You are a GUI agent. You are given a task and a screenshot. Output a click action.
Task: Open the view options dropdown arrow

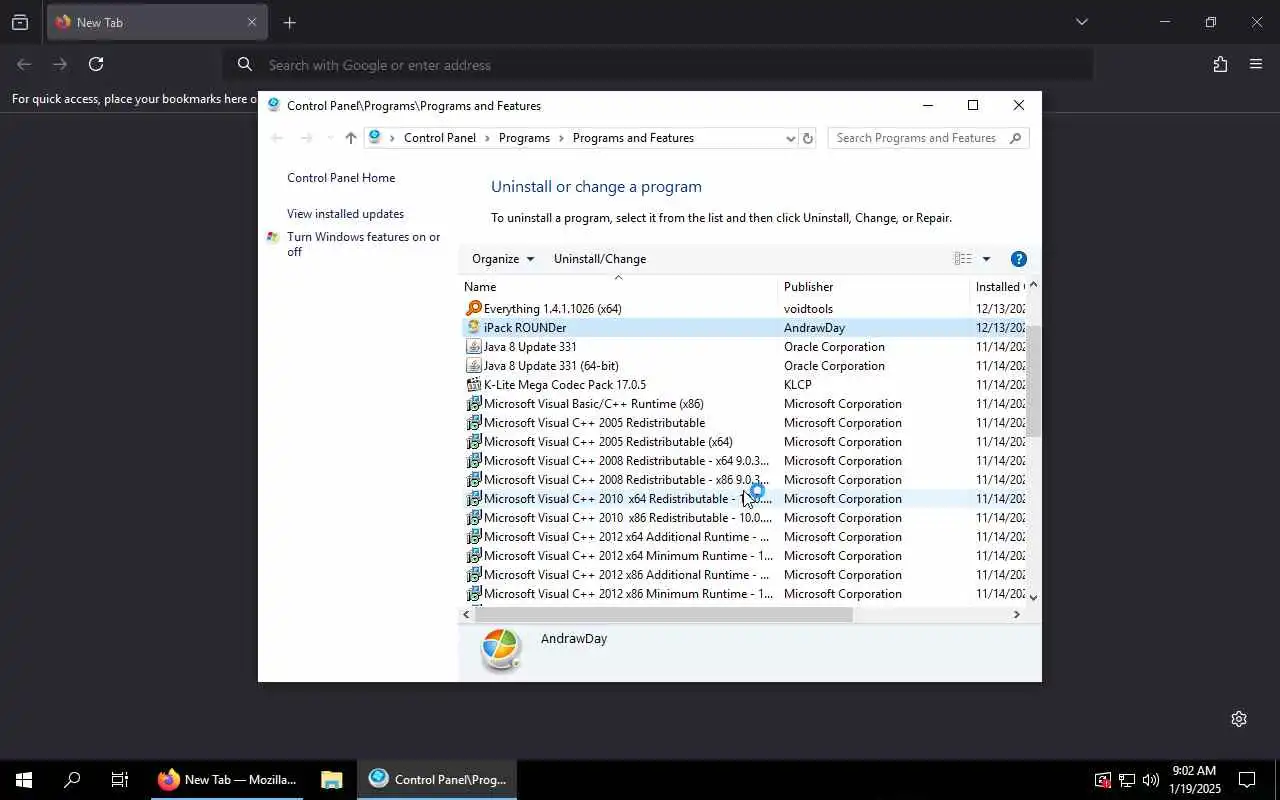click(986, 259)
